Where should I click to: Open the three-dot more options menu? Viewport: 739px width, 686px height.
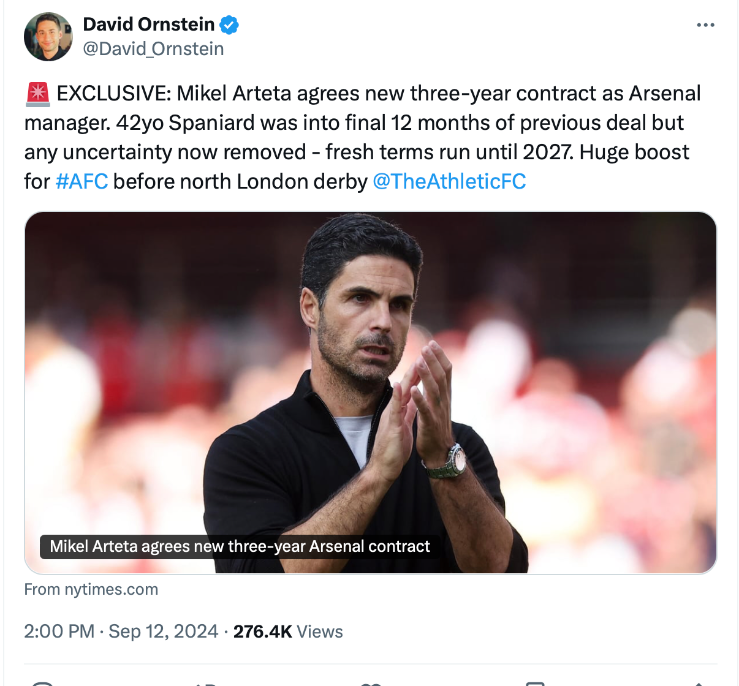tap(705, 25)
